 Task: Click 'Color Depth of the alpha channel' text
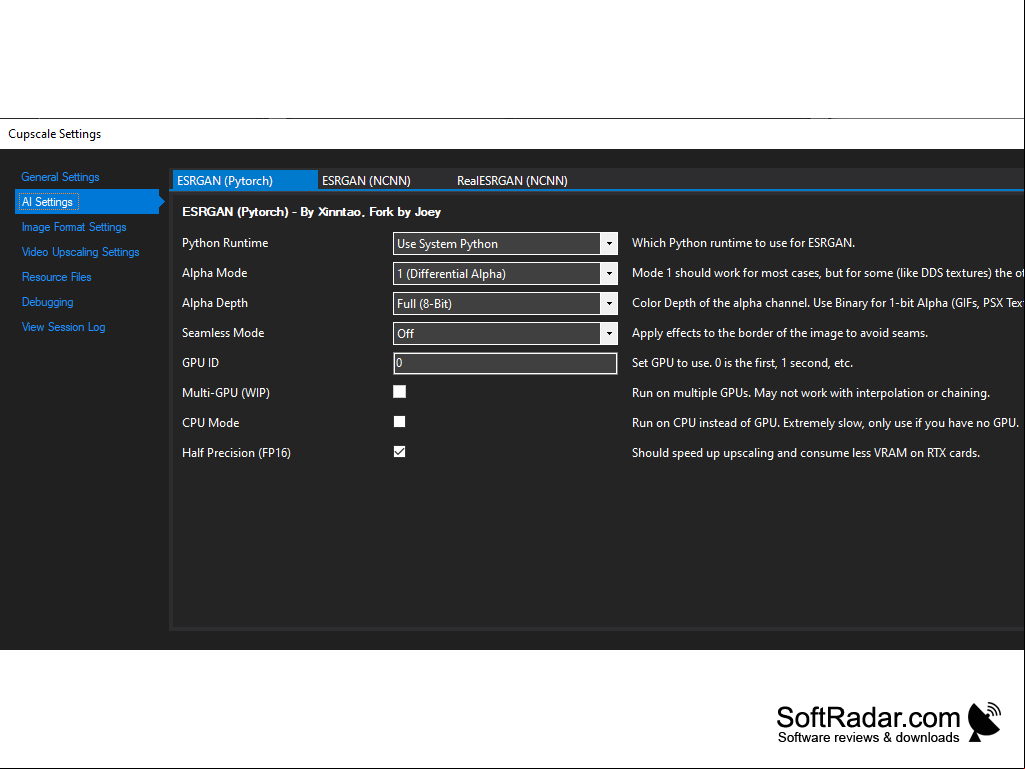click(828, 303)
